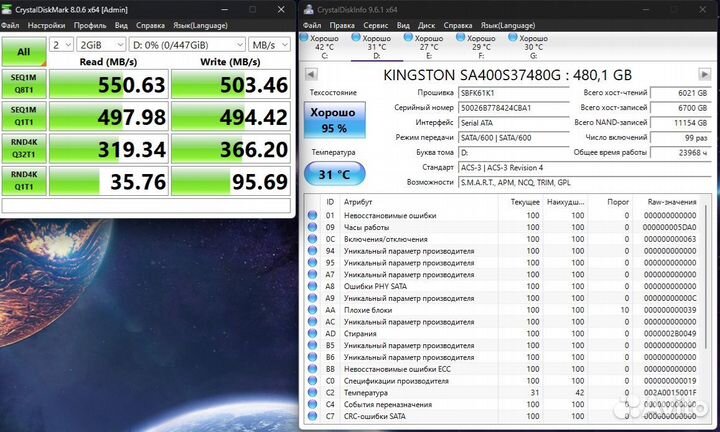Click the 31 °C temperature button
Screen dimensions: 720x432
coord(334,174)
